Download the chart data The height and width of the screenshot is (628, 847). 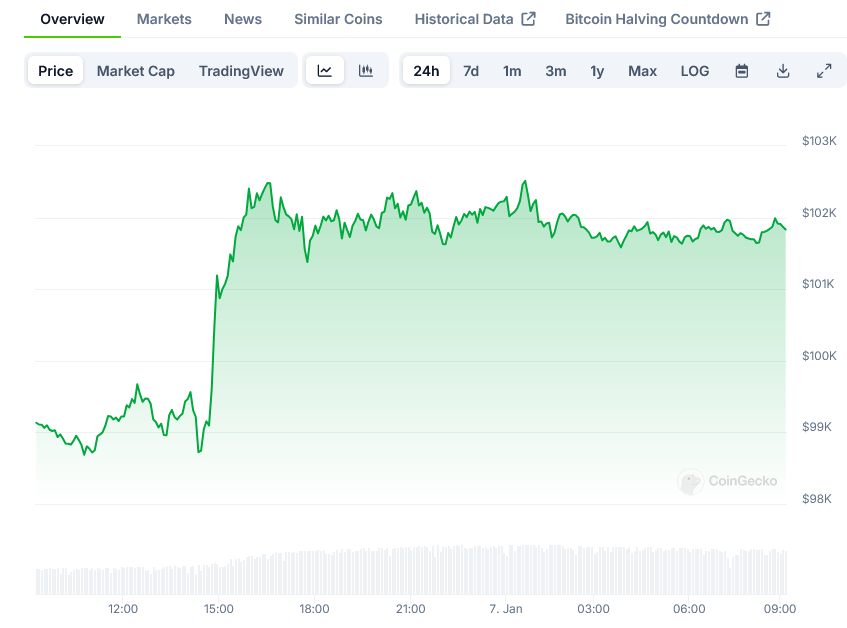tap(783, 71)
